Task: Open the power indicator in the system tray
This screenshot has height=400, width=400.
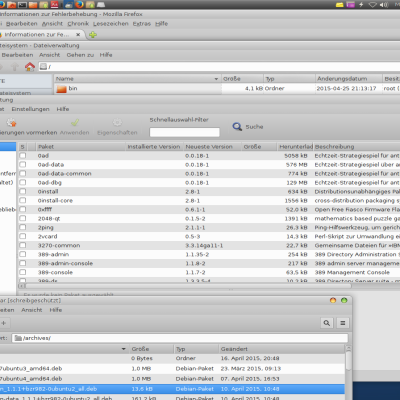Action: (x=361, y=5)
